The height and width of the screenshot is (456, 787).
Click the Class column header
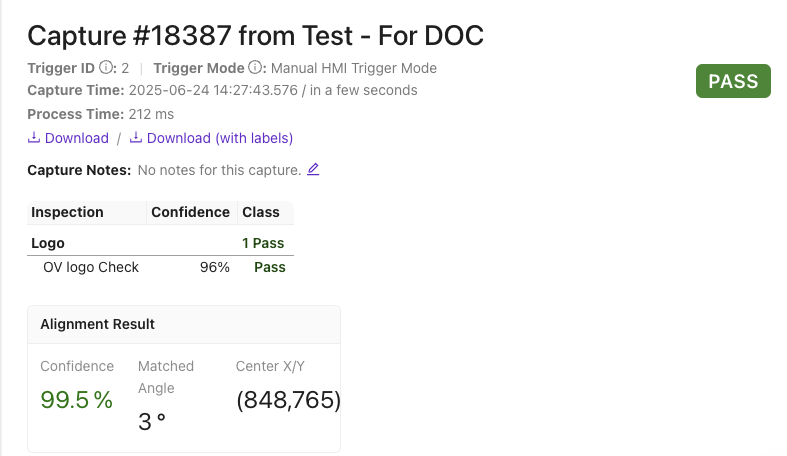tap(261, 212)
